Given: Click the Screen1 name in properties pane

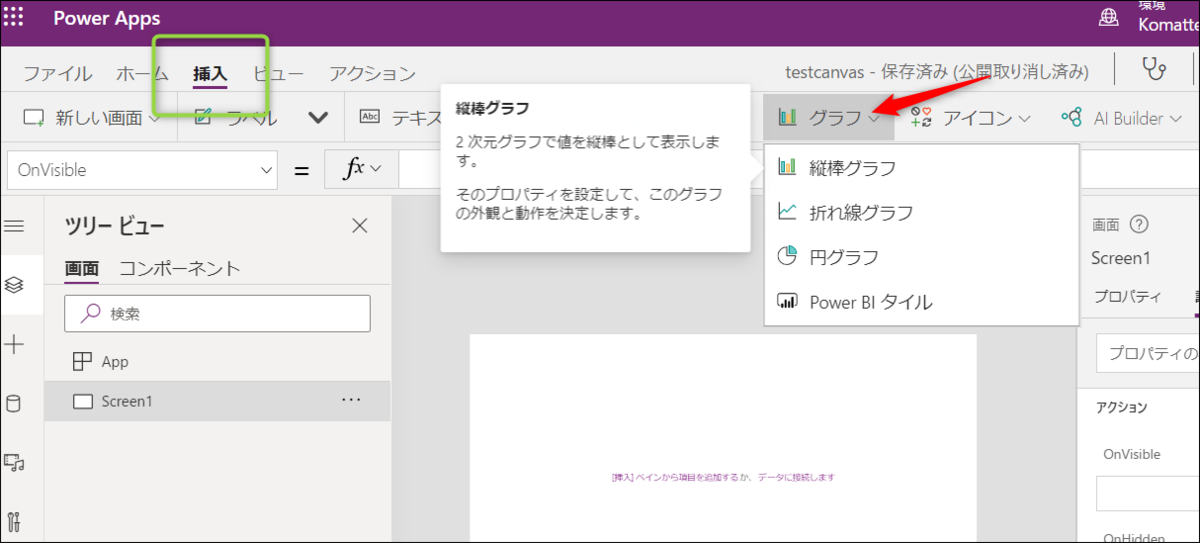Looking at the screenshot, I should (x=1120, y=258).
